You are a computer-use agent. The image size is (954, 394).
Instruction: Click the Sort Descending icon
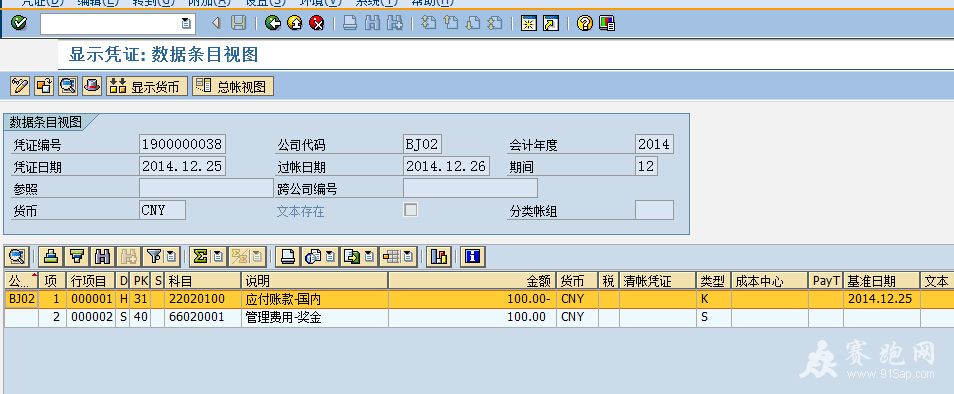tap(77, 257)
